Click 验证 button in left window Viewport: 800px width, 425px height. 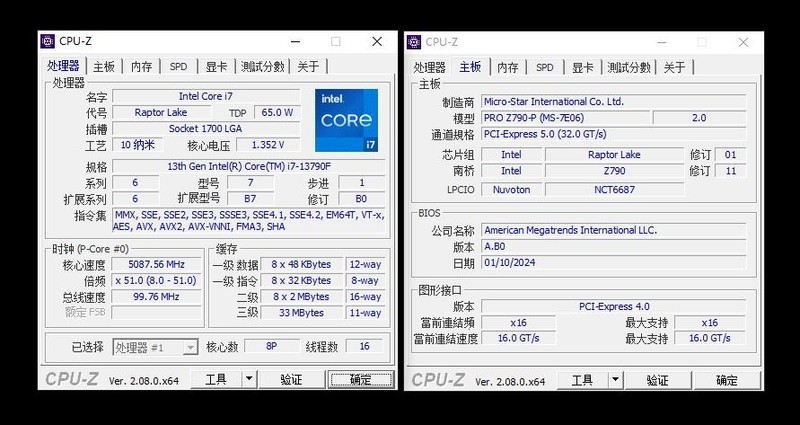click(x=291, y=380)
